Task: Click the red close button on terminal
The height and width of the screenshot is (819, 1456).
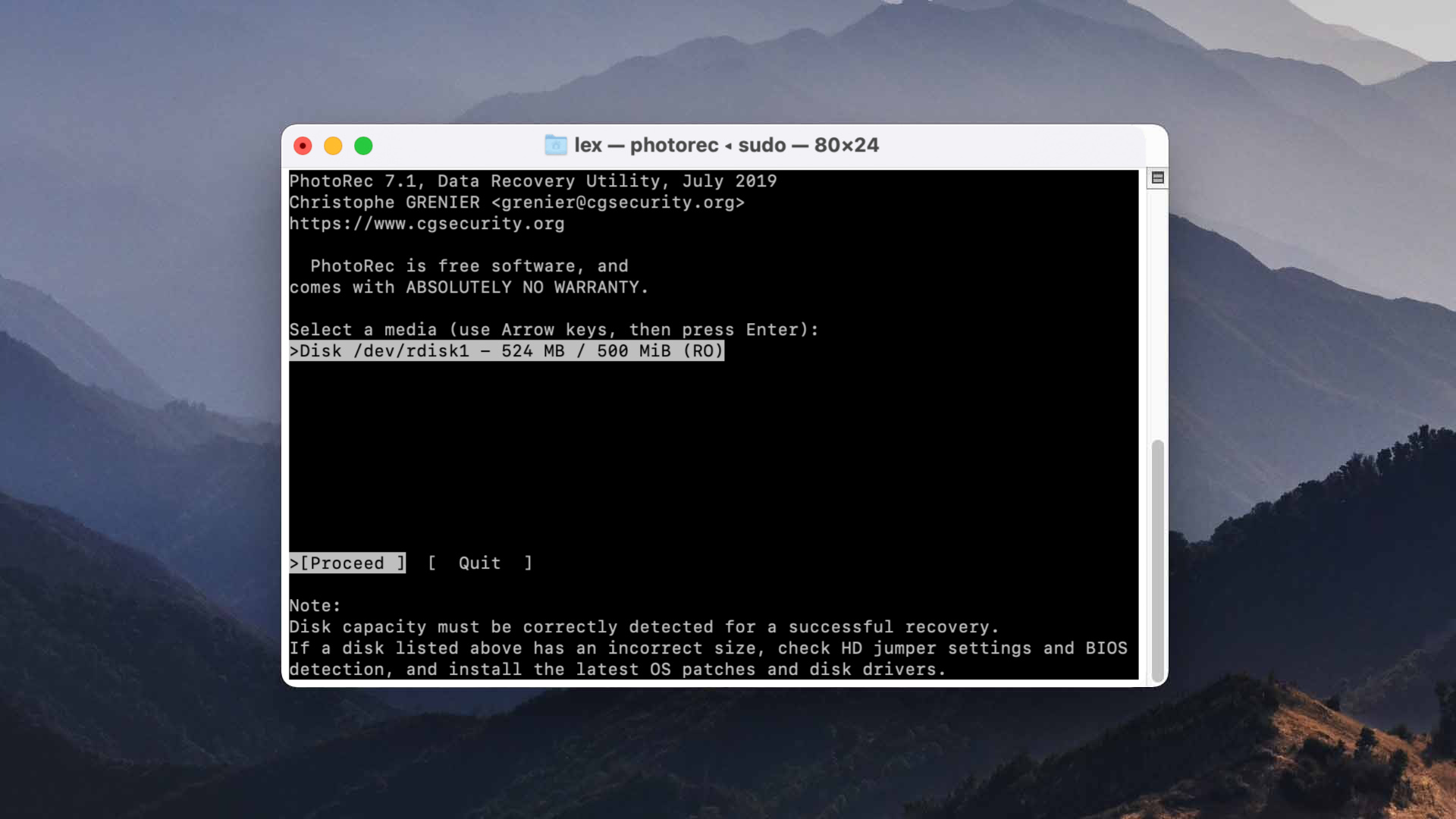Action: pos(303,146)
